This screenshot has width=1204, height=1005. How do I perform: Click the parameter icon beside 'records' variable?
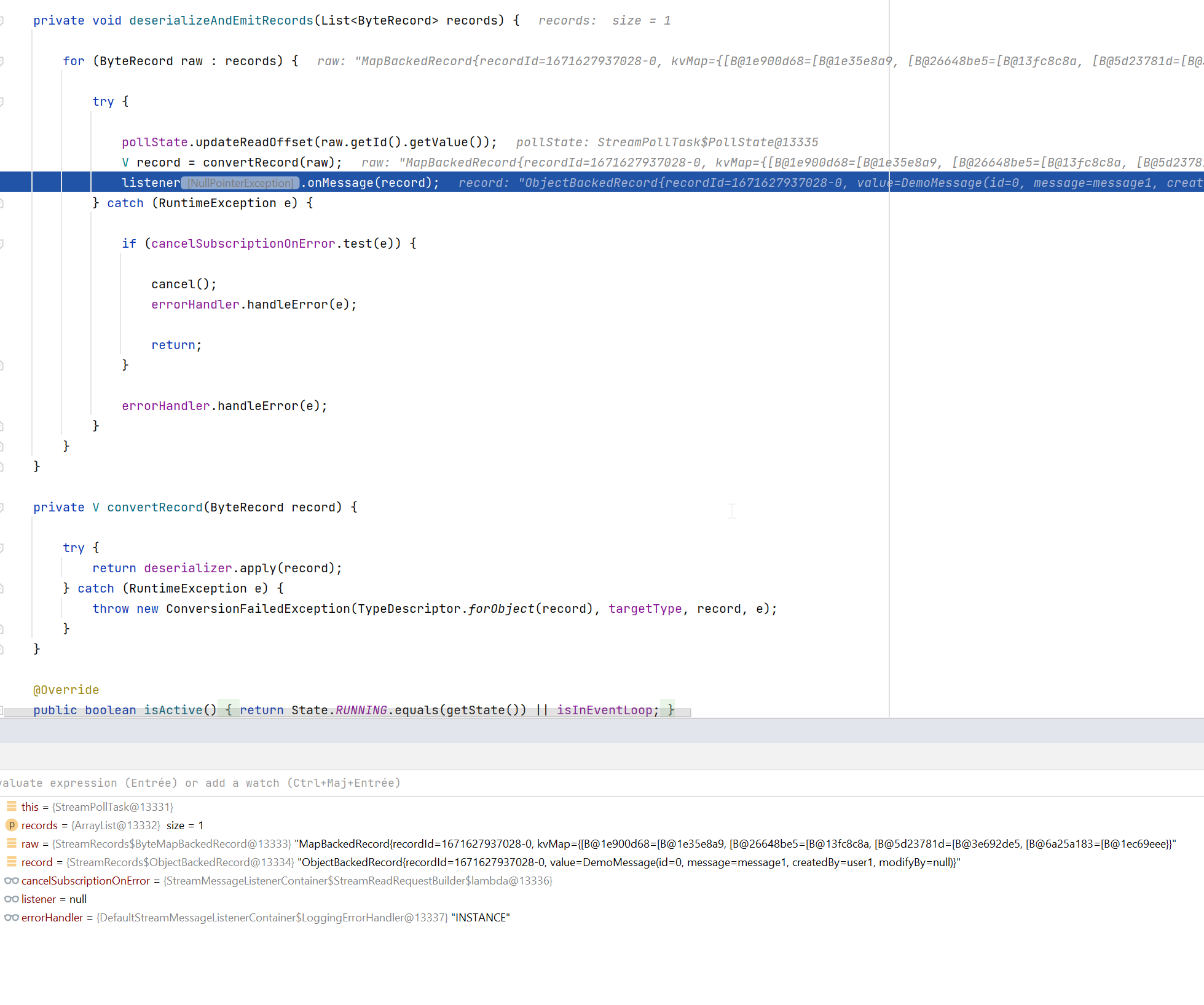point(12,825)
